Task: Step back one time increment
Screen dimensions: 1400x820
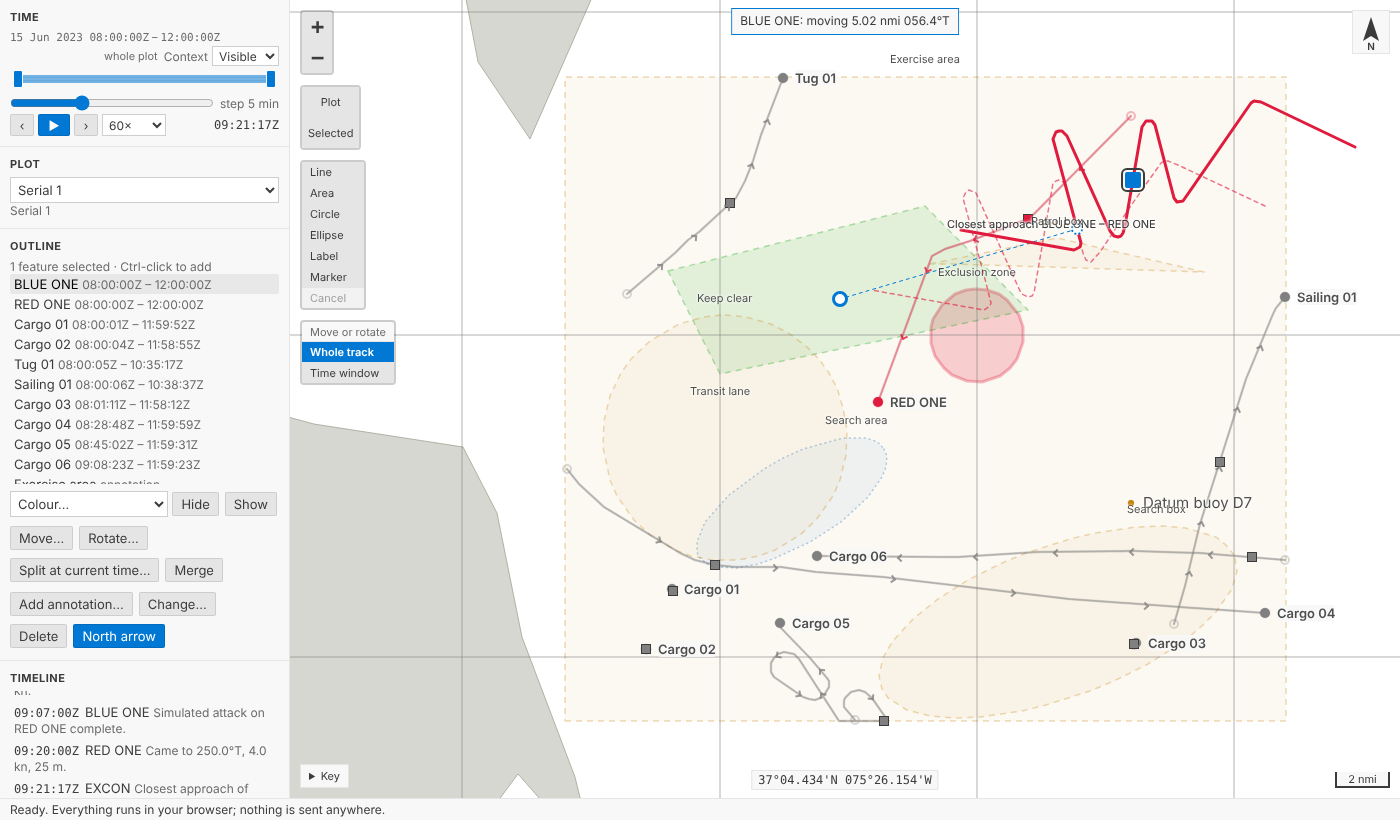Action: [x=22, y=125]
